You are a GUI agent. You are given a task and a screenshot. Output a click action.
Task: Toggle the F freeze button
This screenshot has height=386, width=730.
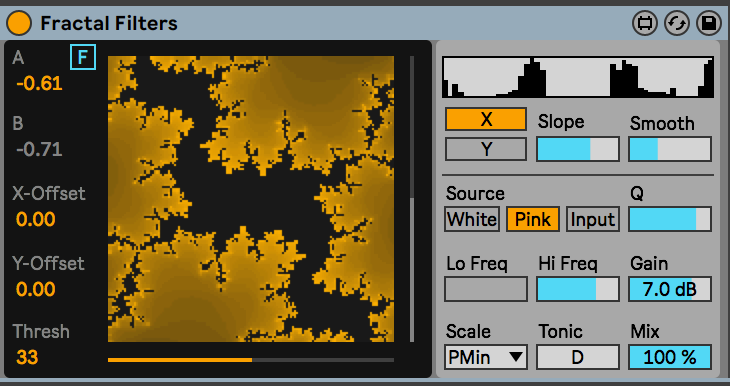[x=83, y=57]
